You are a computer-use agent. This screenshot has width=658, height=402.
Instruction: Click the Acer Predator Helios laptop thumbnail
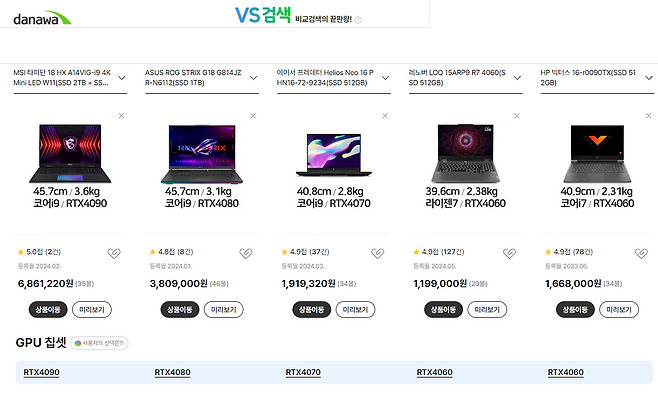click(x=334, y=154)
